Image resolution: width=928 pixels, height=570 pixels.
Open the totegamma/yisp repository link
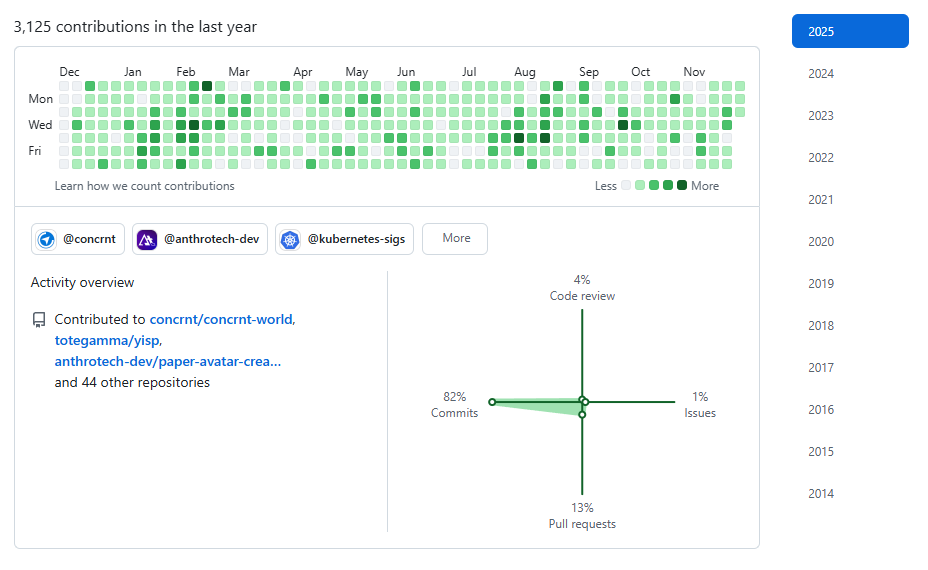click(x=107, y=341)
